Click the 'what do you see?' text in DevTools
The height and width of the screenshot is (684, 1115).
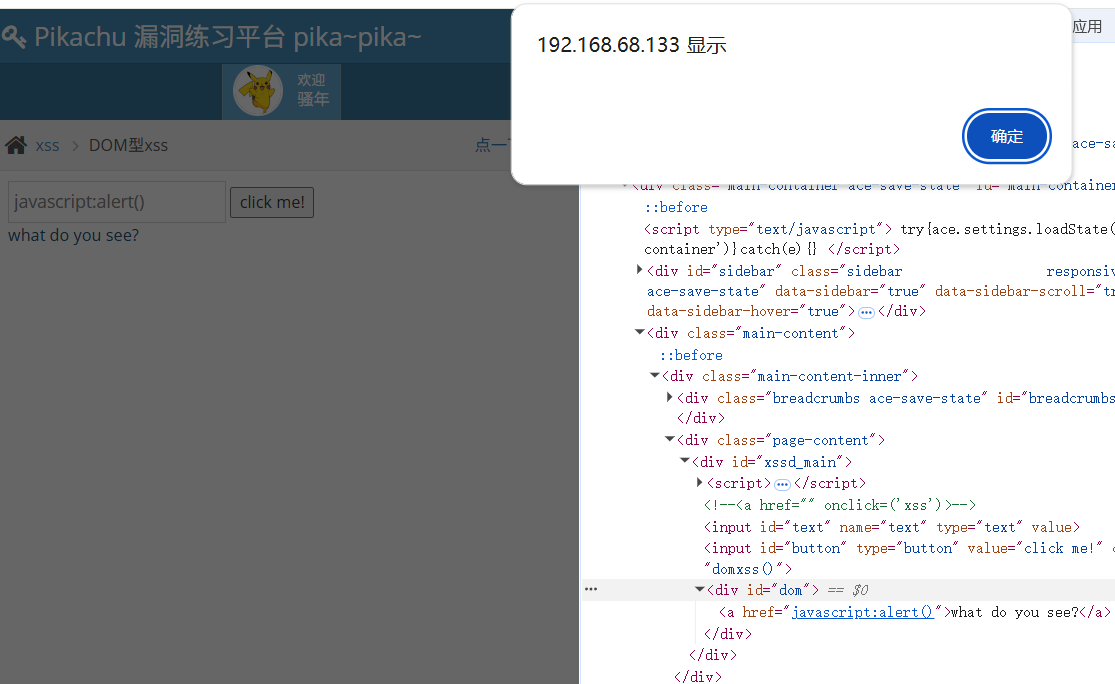coord(1014,612)
